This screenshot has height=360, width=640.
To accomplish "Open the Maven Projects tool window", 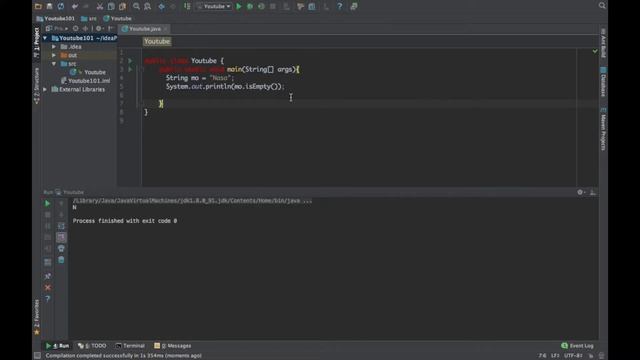I will (603, 129).
